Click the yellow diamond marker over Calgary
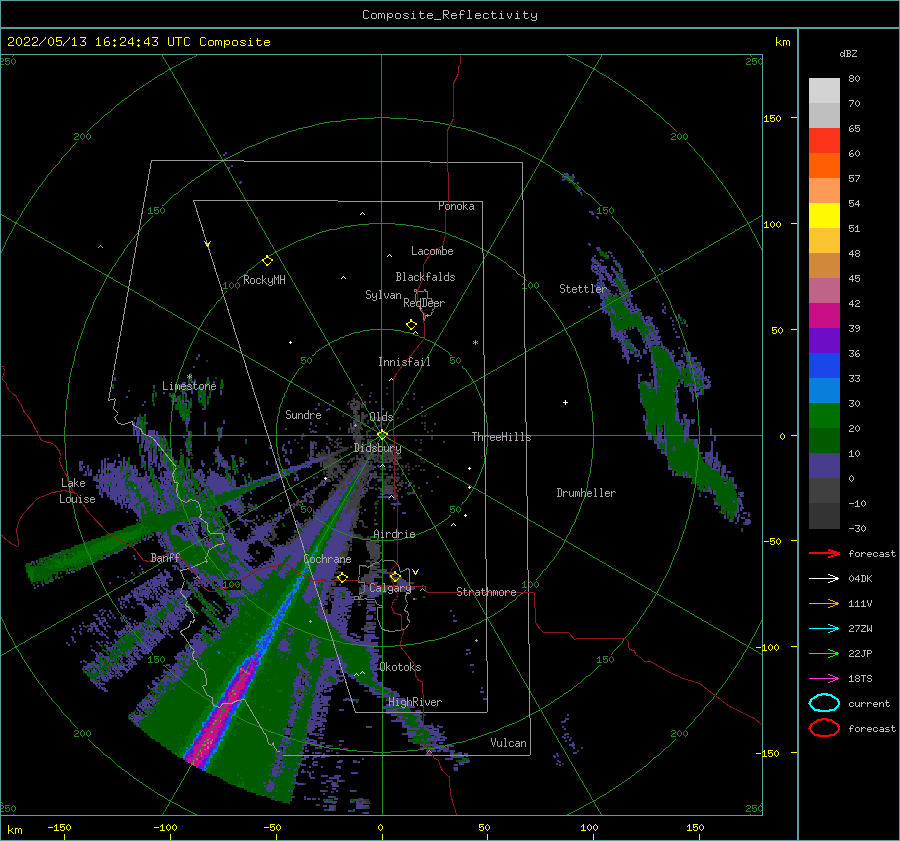Image resolution: width=900 pixels, height=841 pixels. pyautogui.click(x=395, y=576)
